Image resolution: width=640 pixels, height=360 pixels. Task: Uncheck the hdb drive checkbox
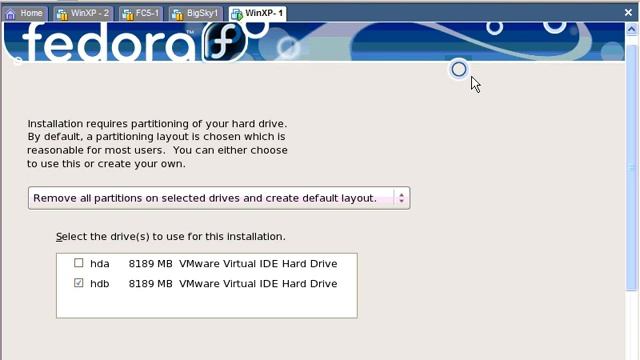coord(79,282)
